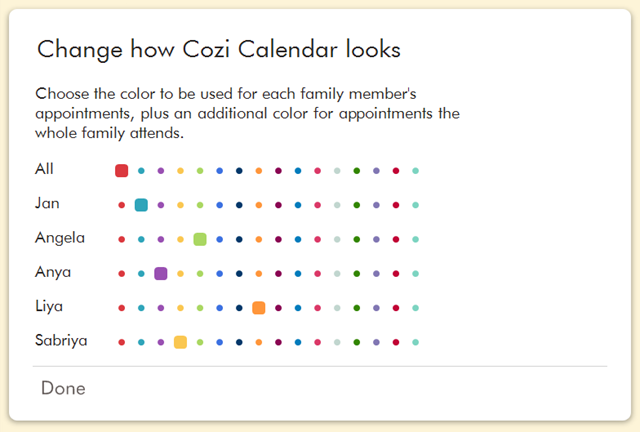Click Liya's selected orange square
Image resolution: width=640 pixels, height=432 pixels.
click(x=259, y=308)
